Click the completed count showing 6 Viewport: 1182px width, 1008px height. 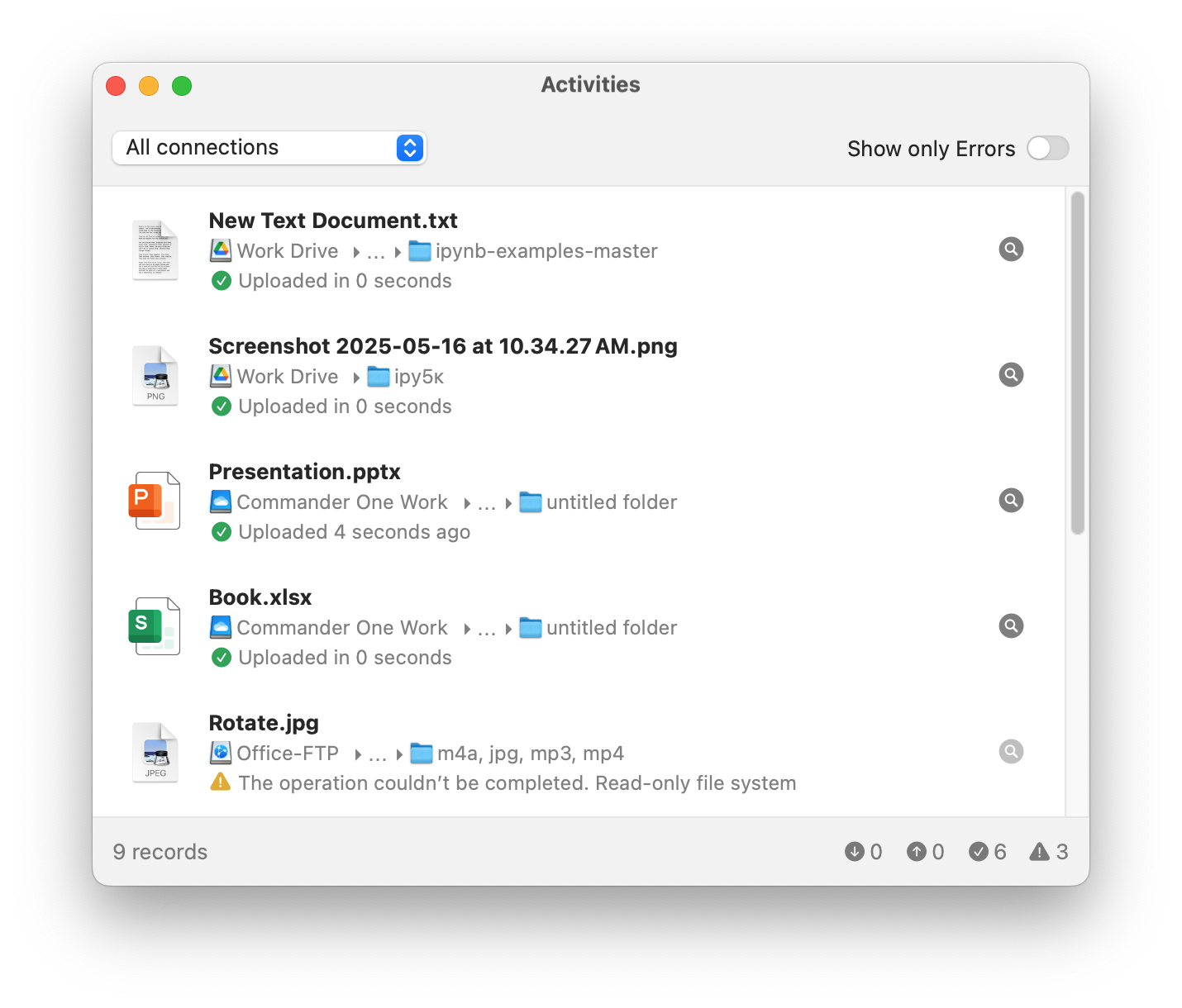tap(988, 852)
